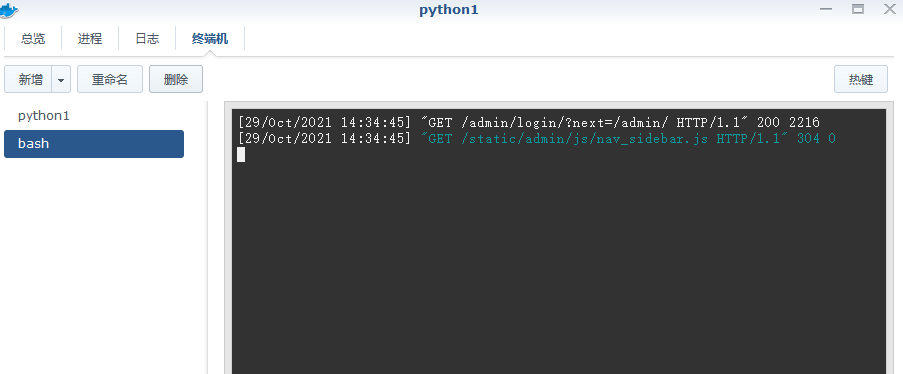Open the 热键 hotkeys button
903x374 pixels.
point(860,80)
